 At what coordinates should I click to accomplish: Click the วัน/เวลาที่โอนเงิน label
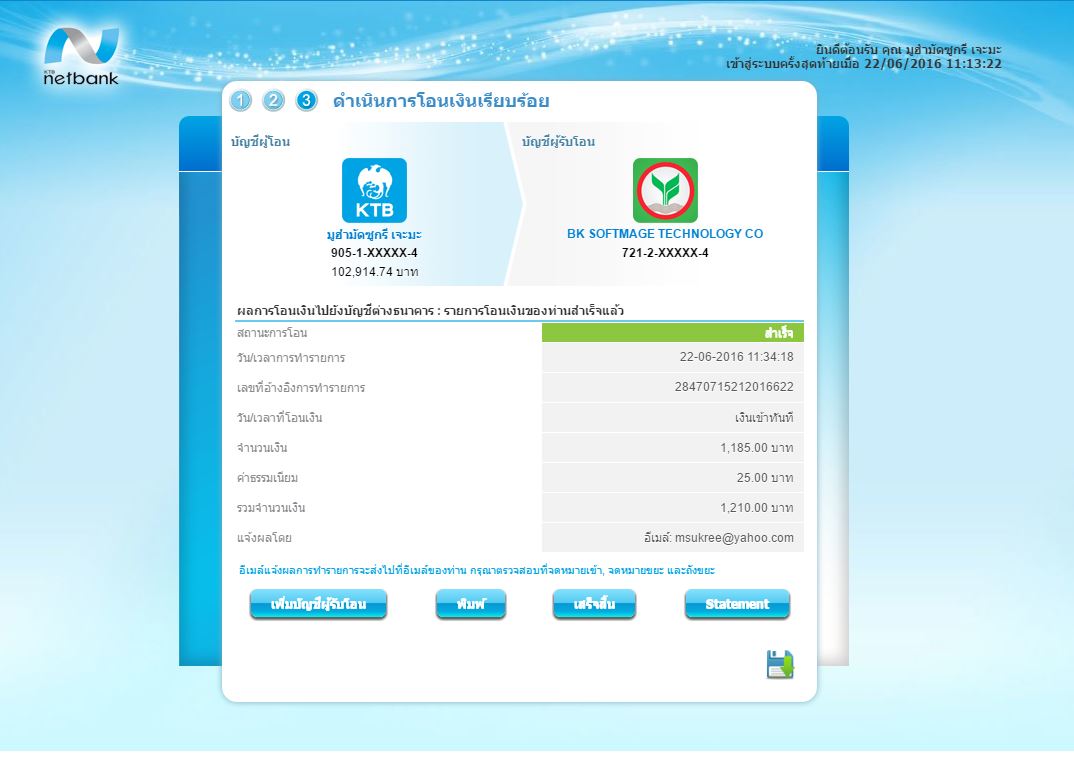(279, 418)
